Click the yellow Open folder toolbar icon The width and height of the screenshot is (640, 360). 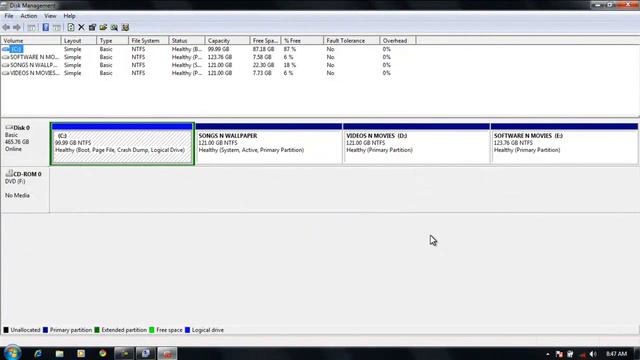click(103, 27)
